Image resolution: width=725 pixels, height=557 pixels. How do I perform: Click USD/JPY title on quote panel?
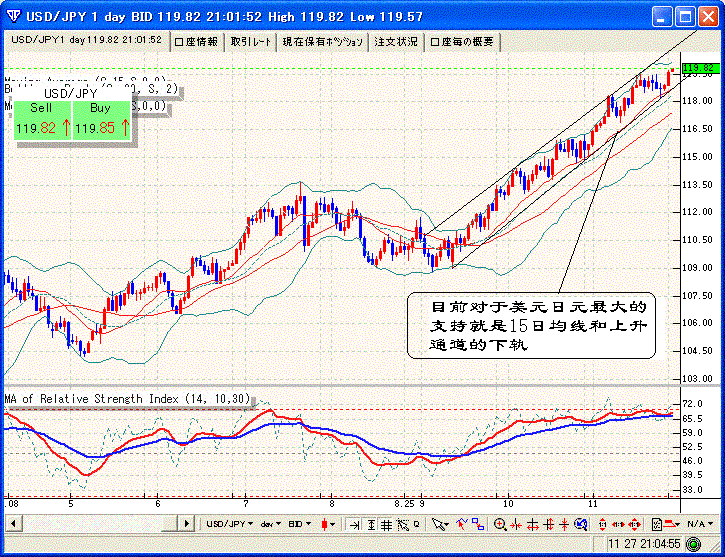(x=70, y=94)
